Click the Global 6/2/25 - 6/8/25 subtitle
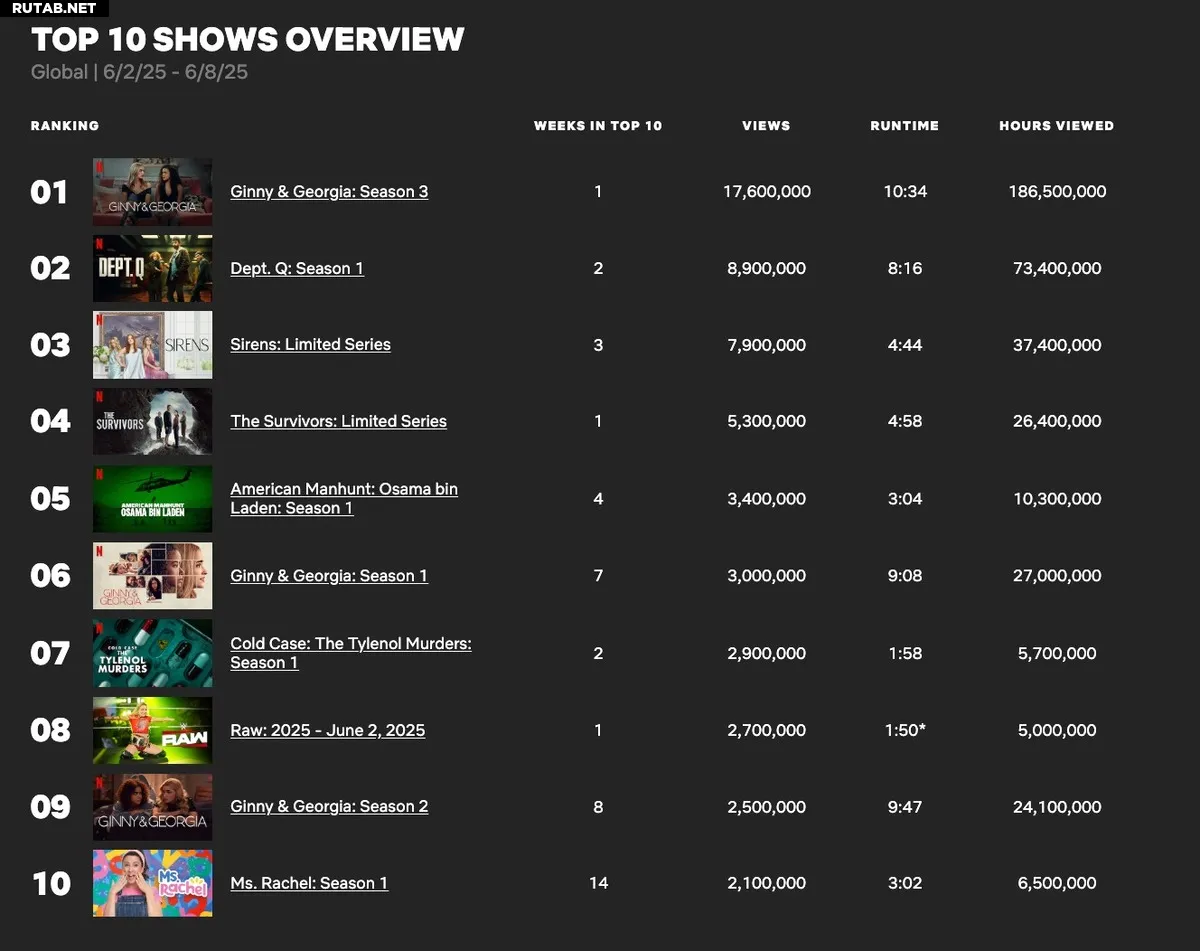 139,72
